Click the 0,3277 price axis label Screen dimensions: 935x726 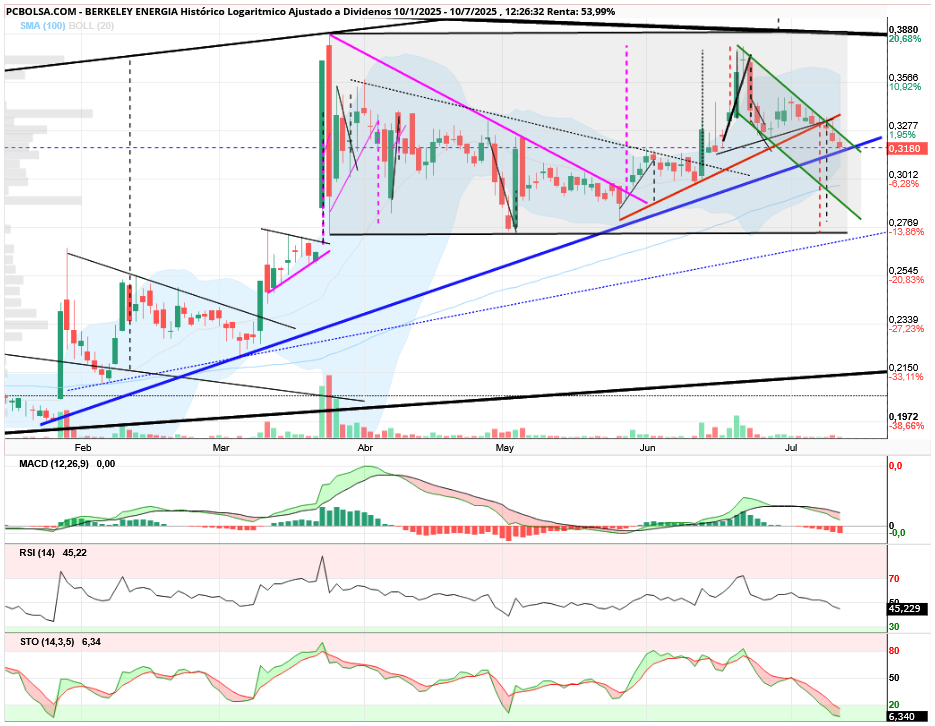903,126
